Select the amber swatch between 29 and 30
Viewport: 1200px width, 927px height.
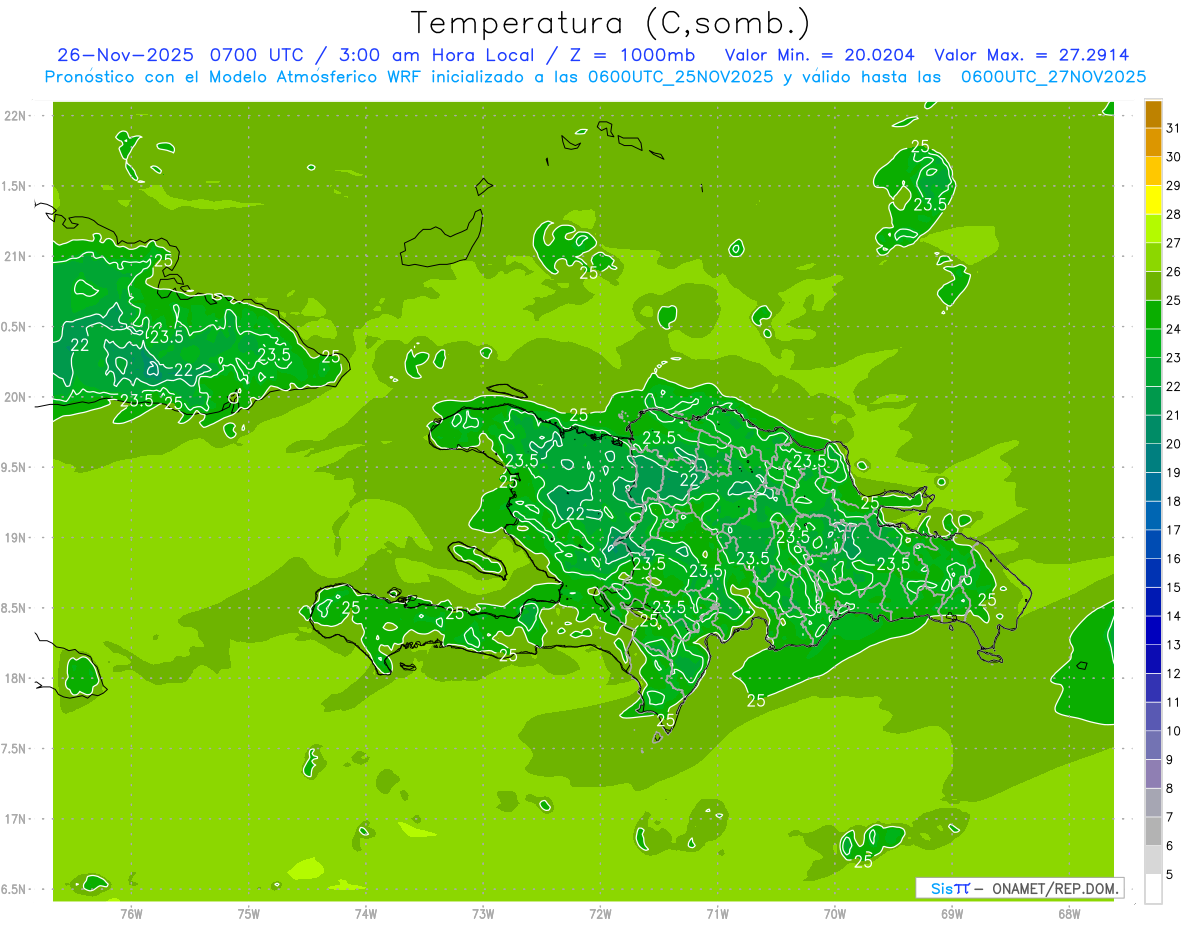(x=1154, y=171)
